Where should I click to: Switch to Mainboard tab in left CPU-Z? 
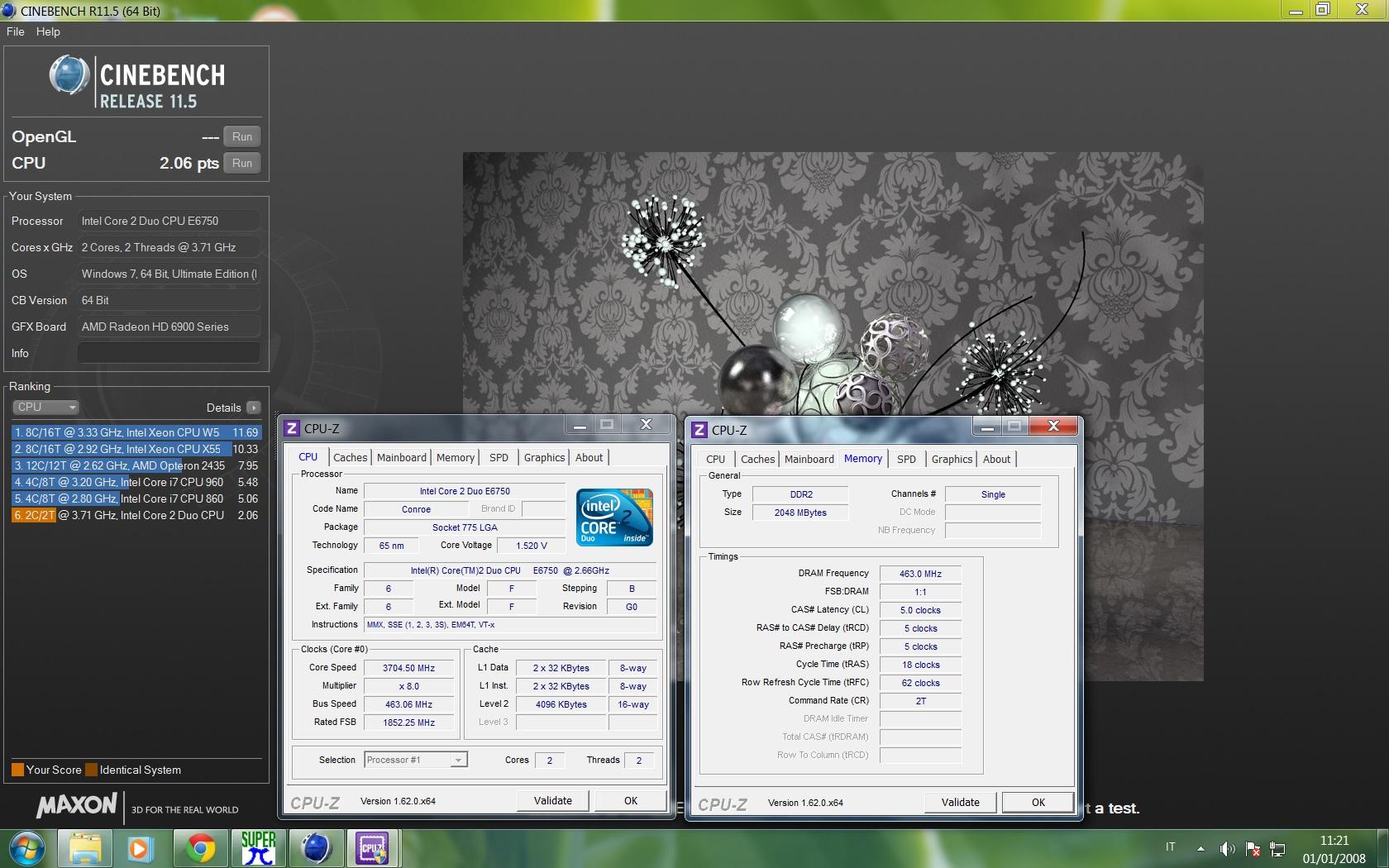click(402, 457)
